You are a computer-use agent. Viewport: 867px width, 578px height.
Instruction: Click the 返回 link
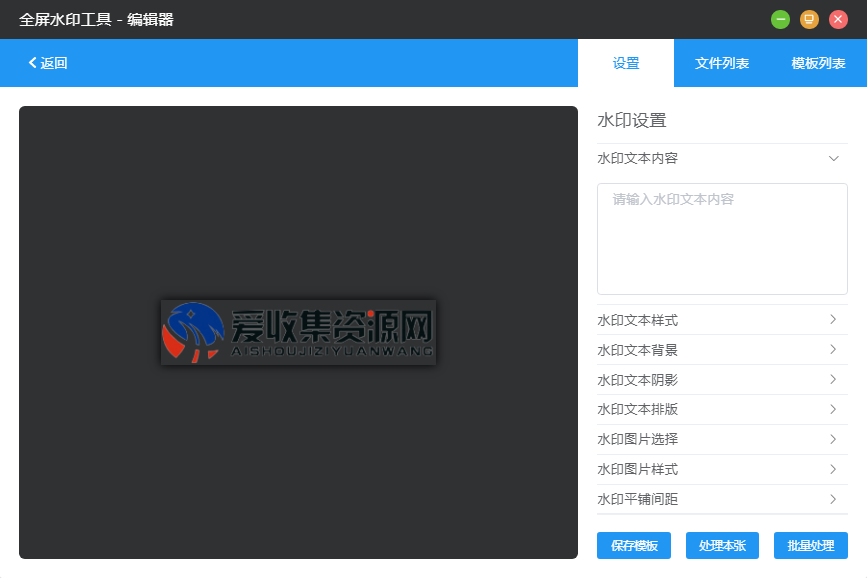[x=46, y=62]
